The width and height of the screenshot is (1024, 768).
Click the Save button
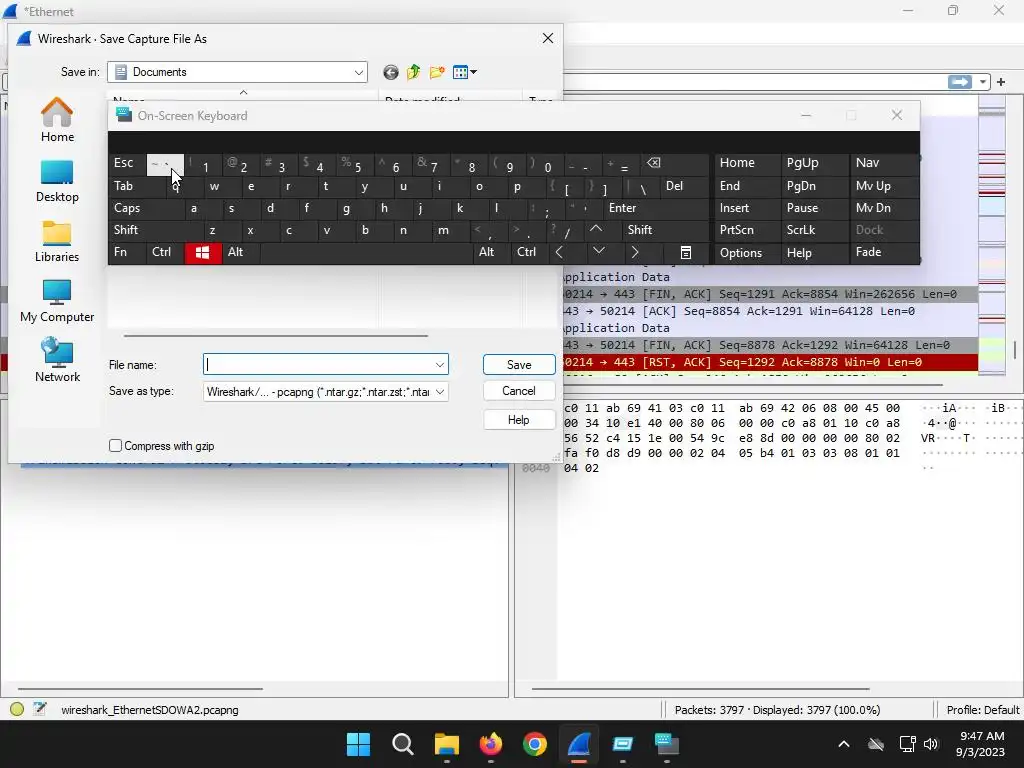[519, 364]
